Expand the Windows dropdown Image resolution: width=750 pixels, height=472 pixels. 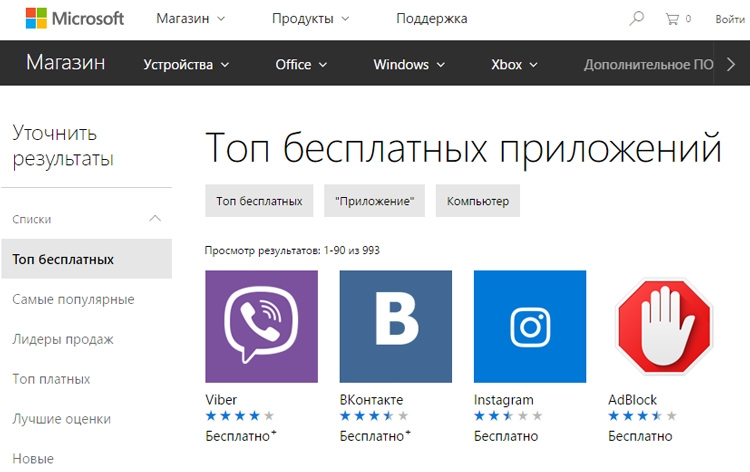coord(409,65)
